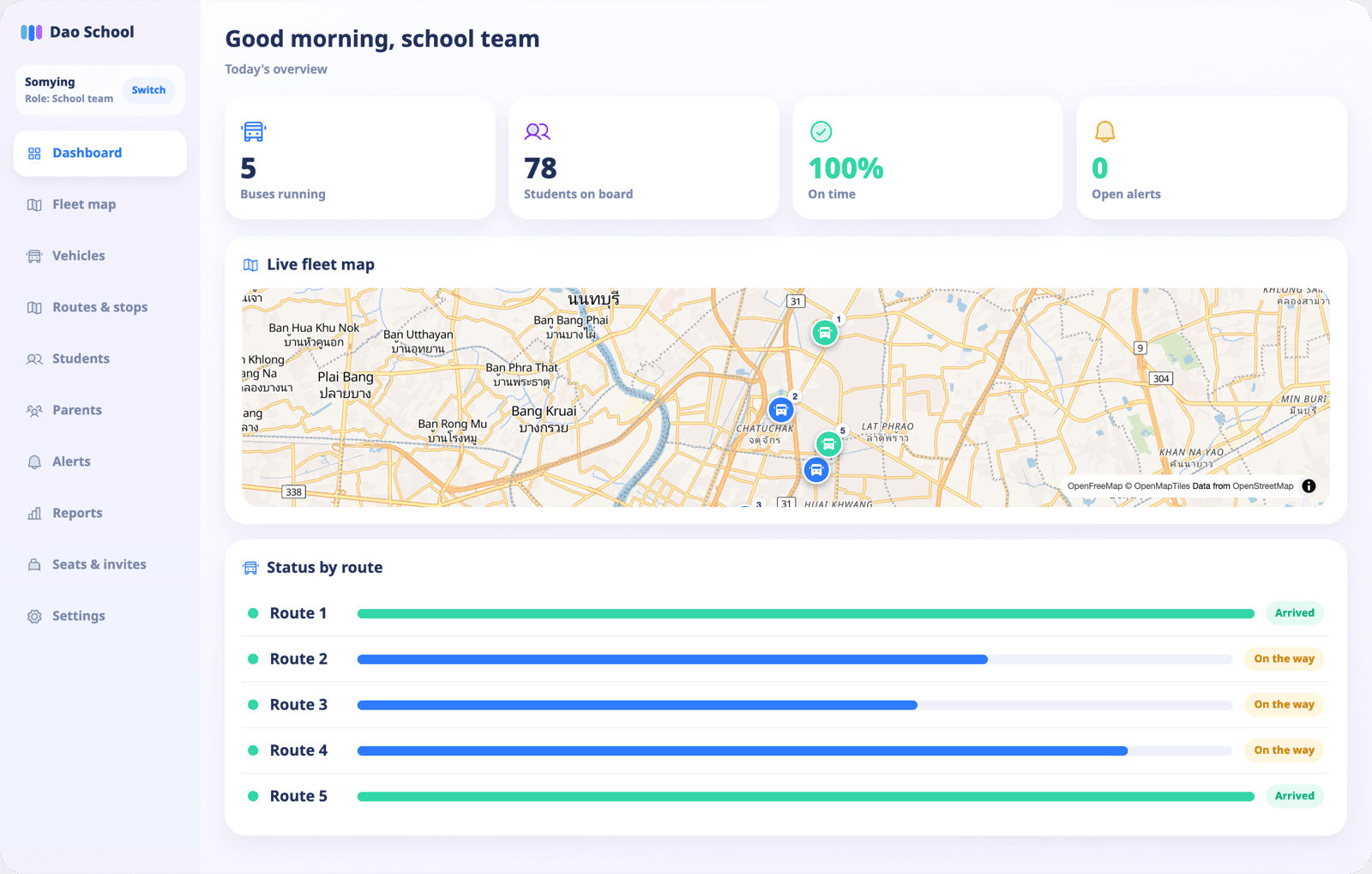
Task: Click the bus icon on Buses running card
Action: tap(253, 131)
